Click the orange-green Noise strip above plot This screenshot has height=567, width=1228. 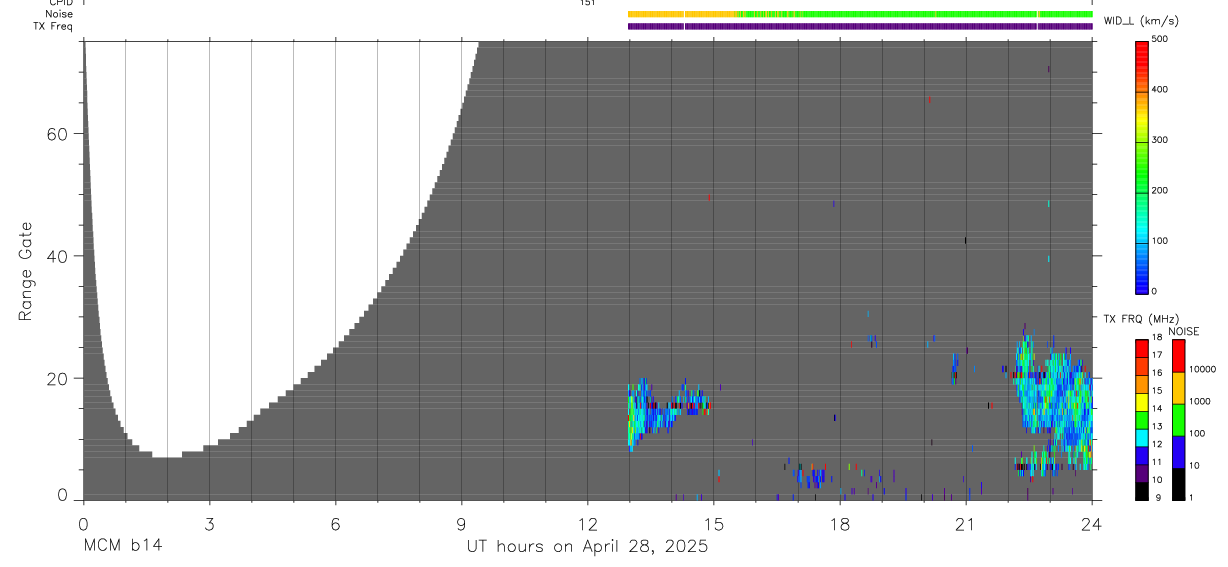tap(860, 14)
